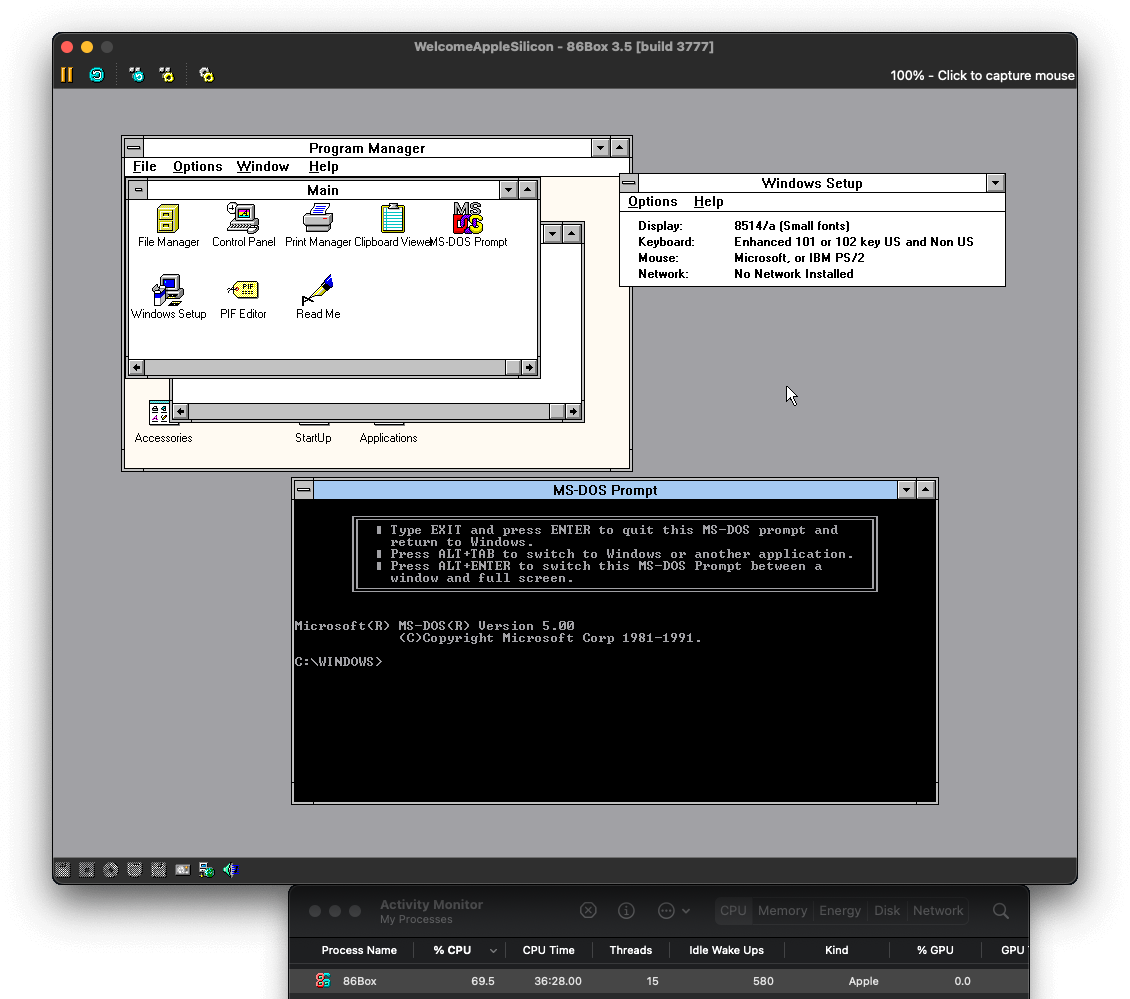Click the network globe icon in status bar
The width and height of the screenshot is (1130, 999).
(x=206, y=869)
